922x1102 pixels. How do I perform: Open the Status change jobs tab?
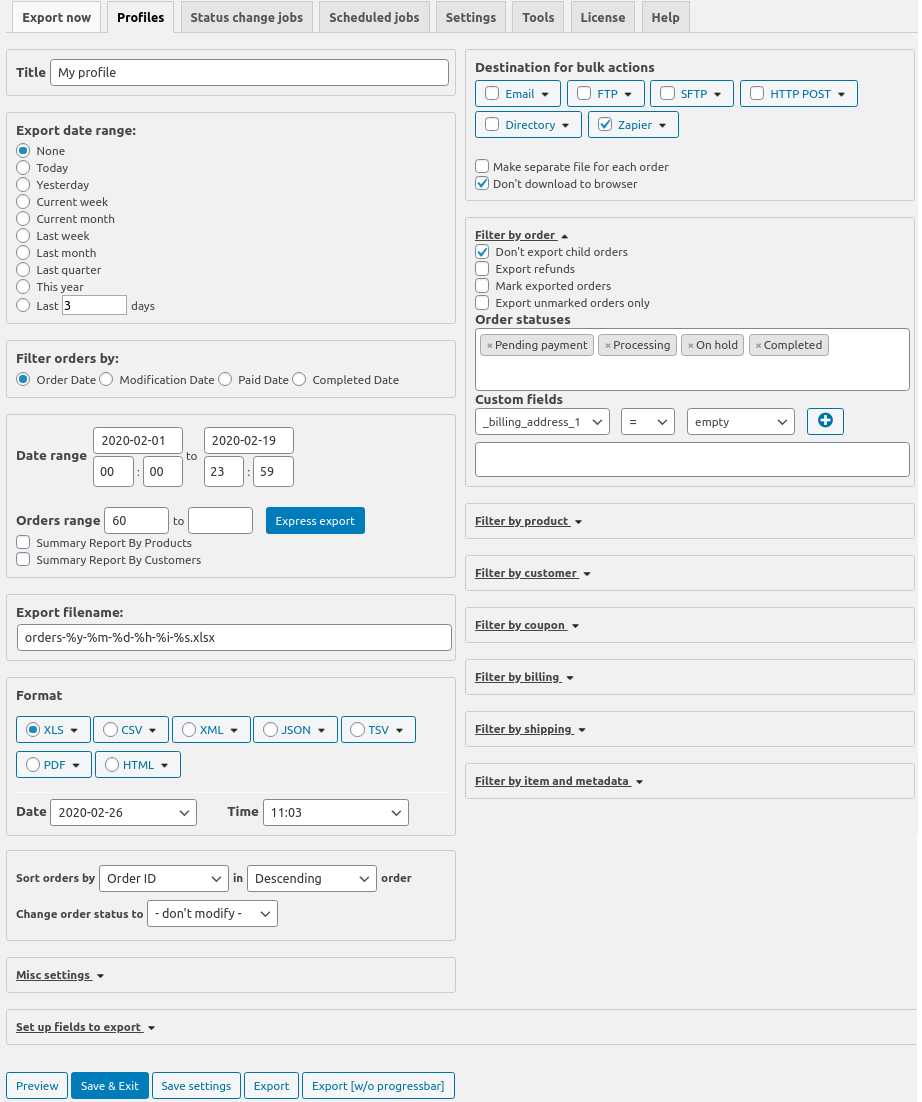[247, 18]
